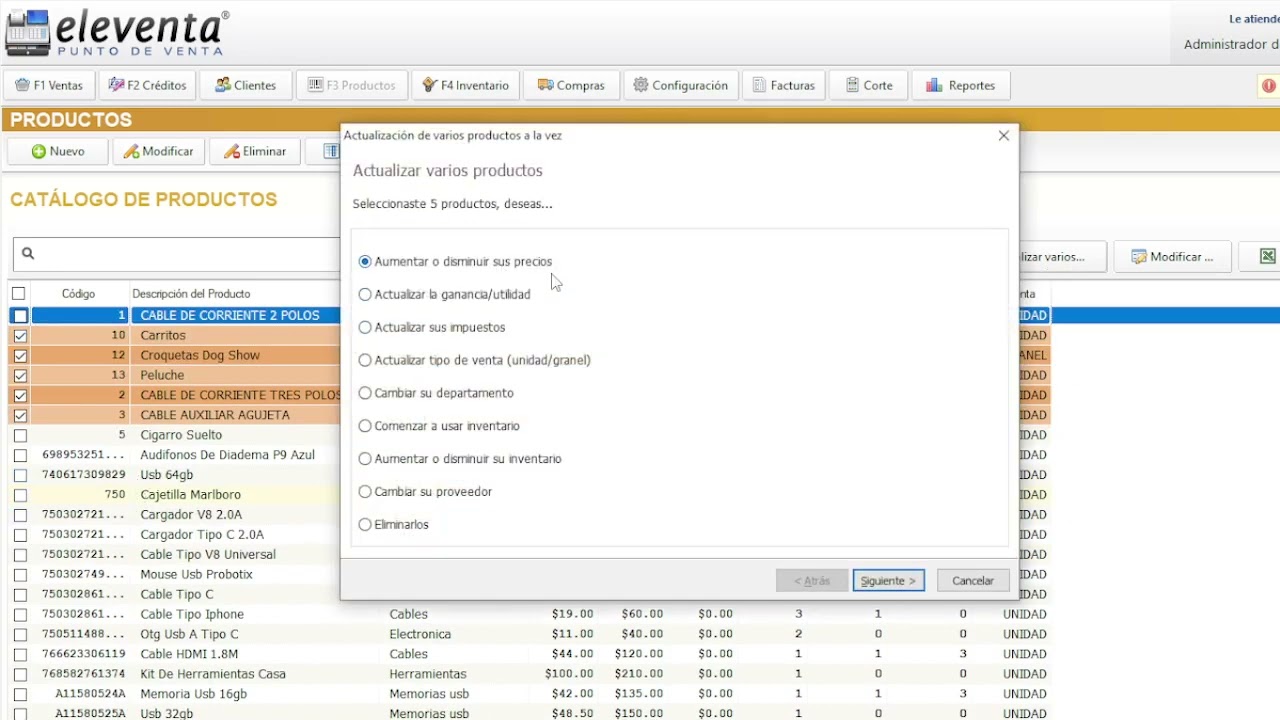Select Aumentar o disminuir su inventario option
The height and width of the screenshot is (720, 1280).
click(460, 459)
